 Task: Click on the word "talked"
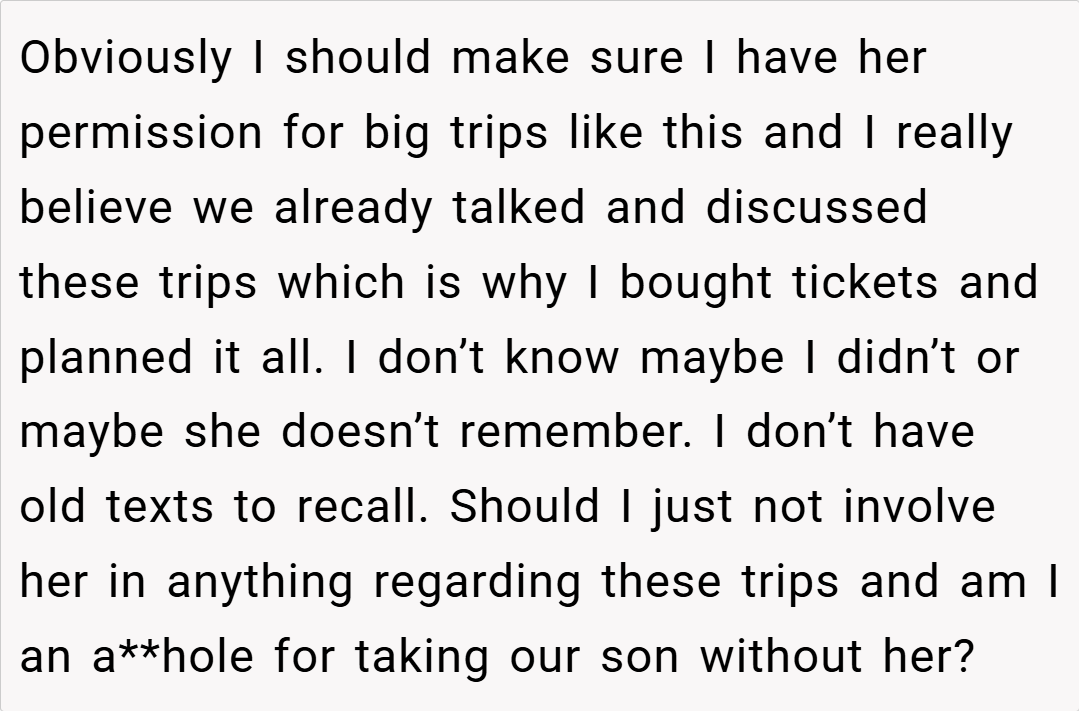[517, 208]
